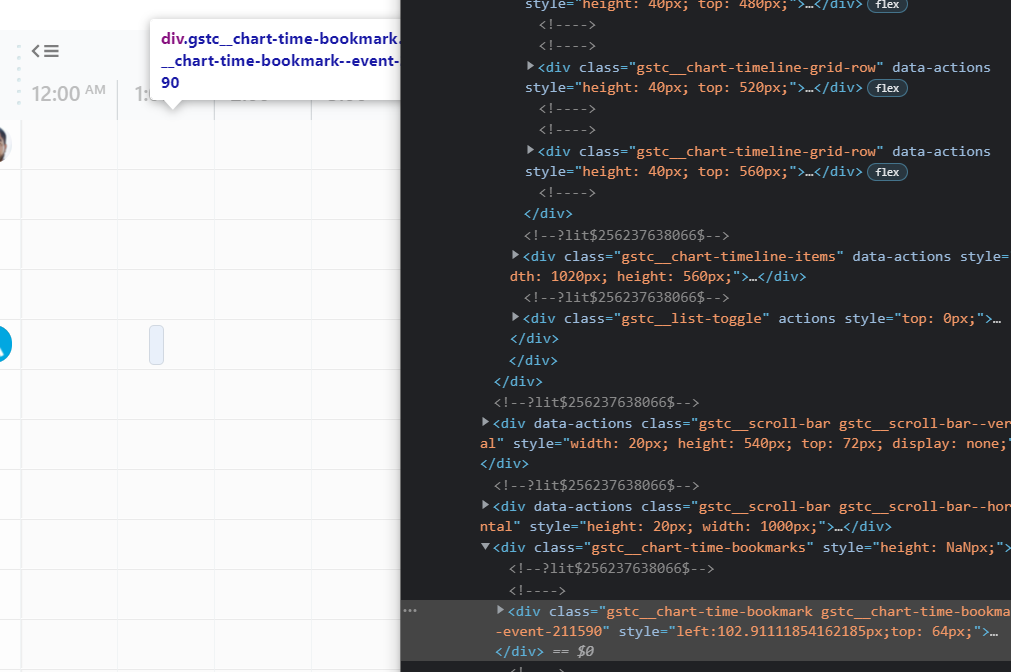This screenshot has width=1011, height=672.
Task: Expand the gstc__list-toggle div
Action: (x=515, y=318)
